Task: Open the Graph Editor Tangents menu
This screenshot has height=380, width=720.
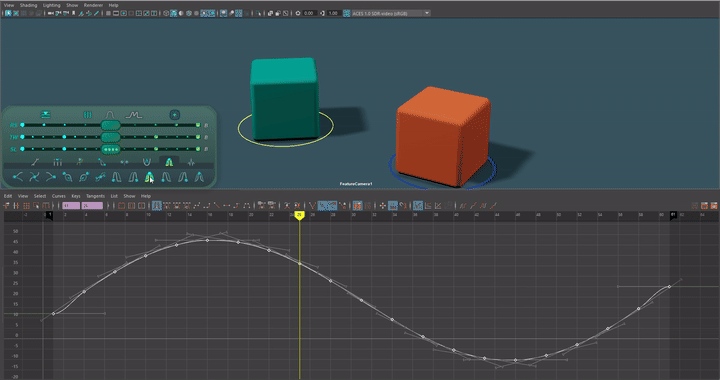Action: click(x=95, y=196)
